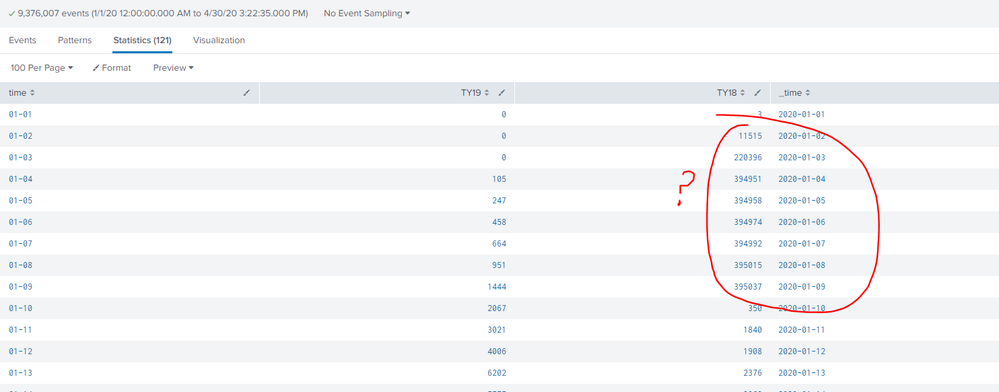Viewport: 999px width, 392px height.
Task: Select the Statistics (121) tab
Action: 142,40
